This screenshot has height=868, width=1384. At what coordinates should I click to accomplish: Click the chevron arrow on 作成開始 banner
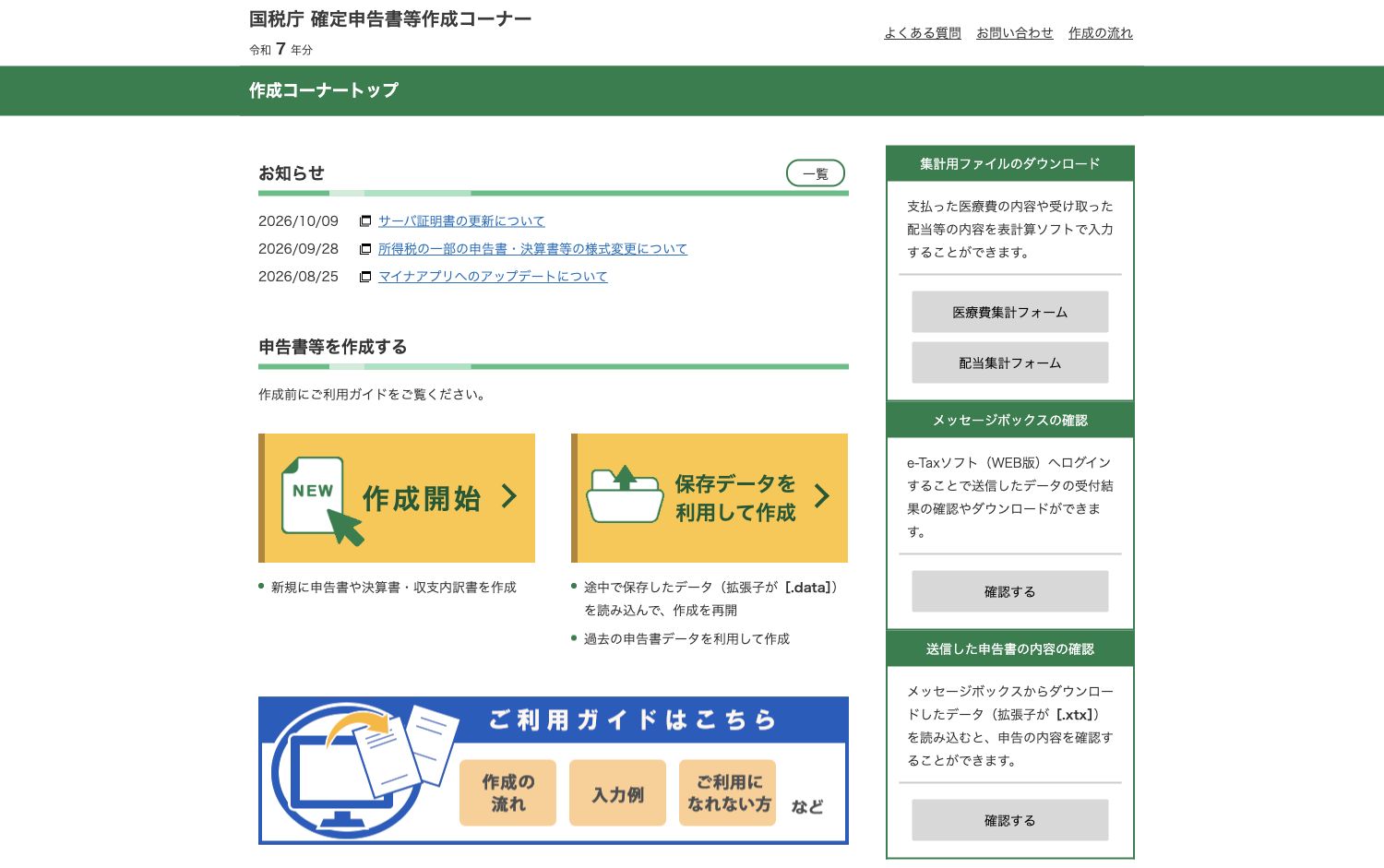[508, 496]
